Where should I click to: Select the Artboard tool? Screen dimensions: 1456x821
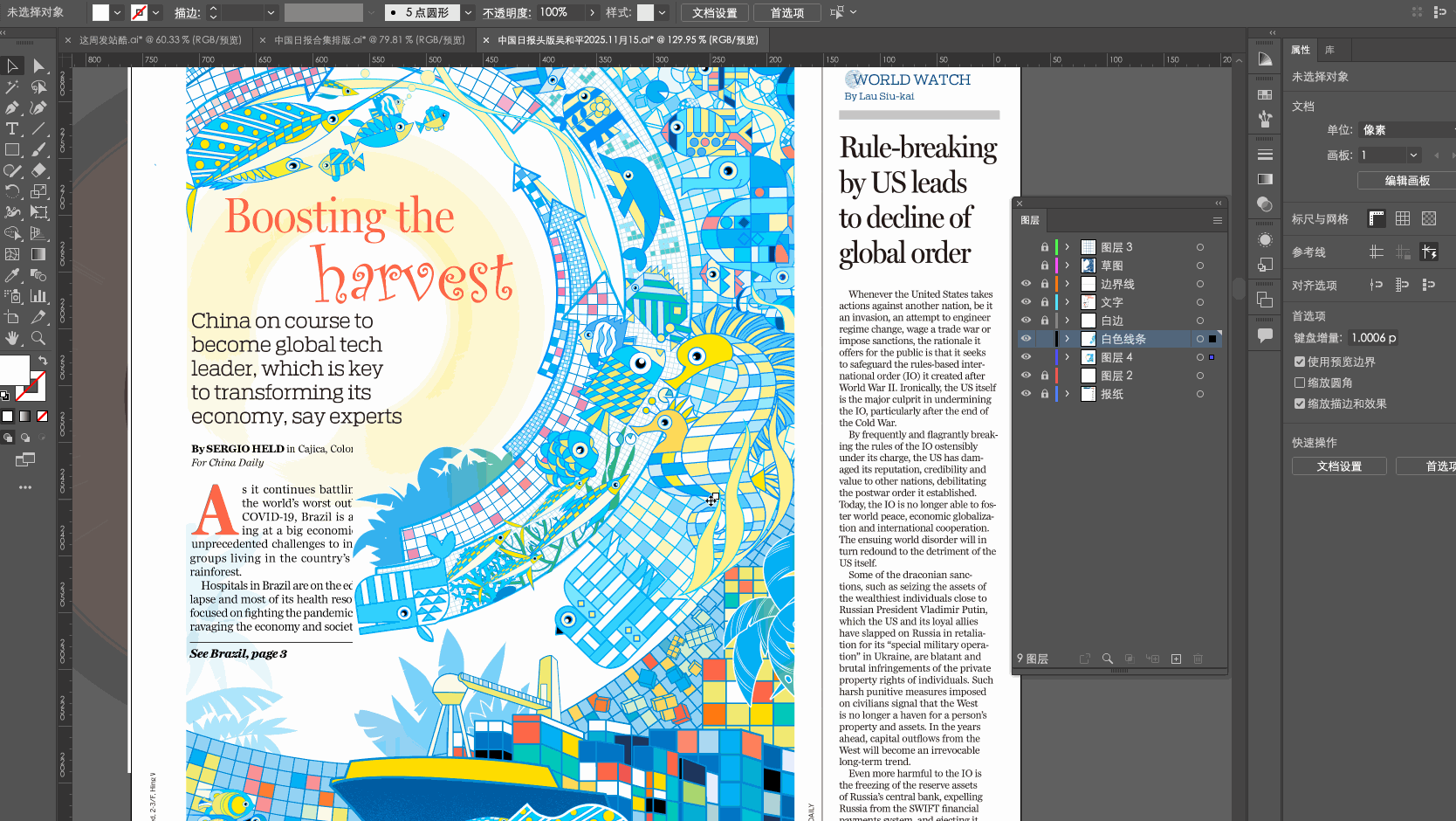[12, 317]
